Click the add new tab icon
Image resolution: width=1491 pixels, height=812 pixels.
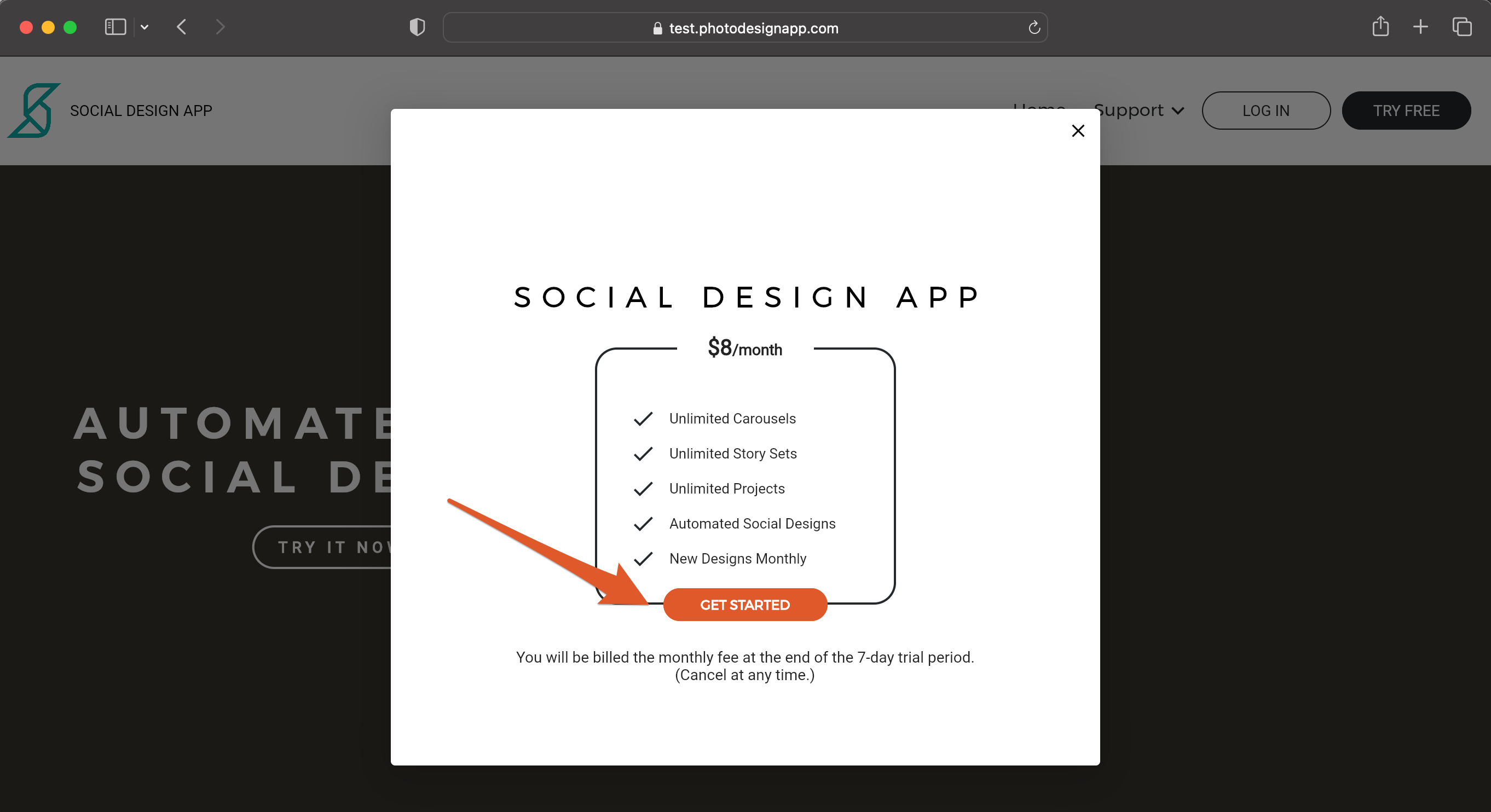pyautogui.click(x=1421, y=27)
